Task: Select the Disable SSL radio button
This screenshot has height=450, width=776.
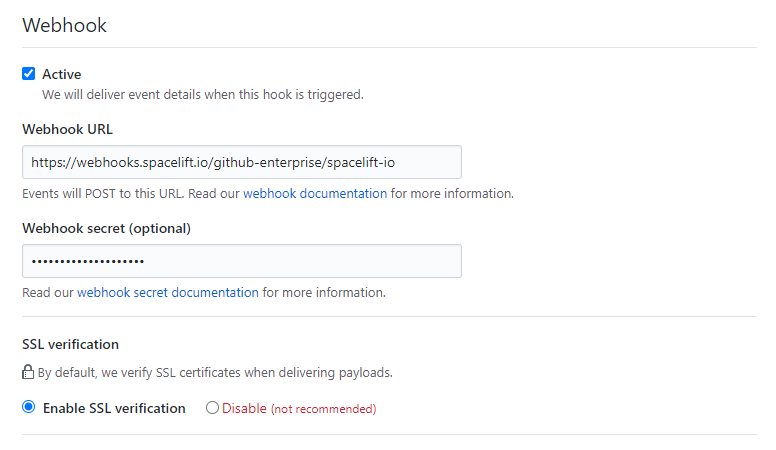Action: (x=212, y=408)
